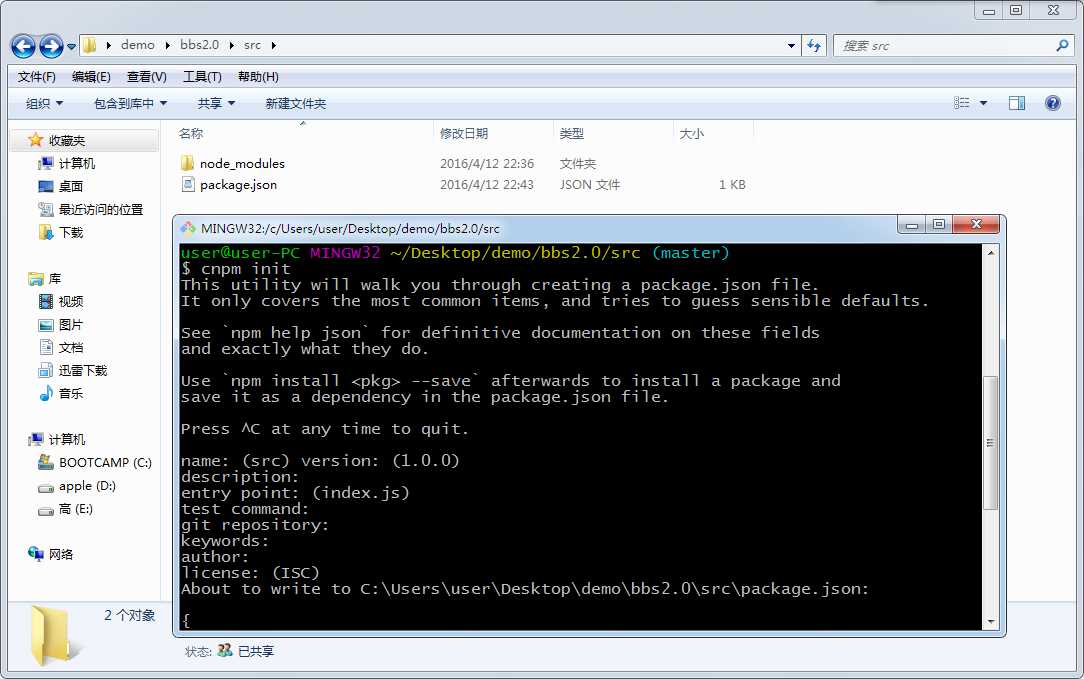This screenshot has height=679, width=1084.
Task: Select the 高 (E:) drive
Action: [75, 509]
